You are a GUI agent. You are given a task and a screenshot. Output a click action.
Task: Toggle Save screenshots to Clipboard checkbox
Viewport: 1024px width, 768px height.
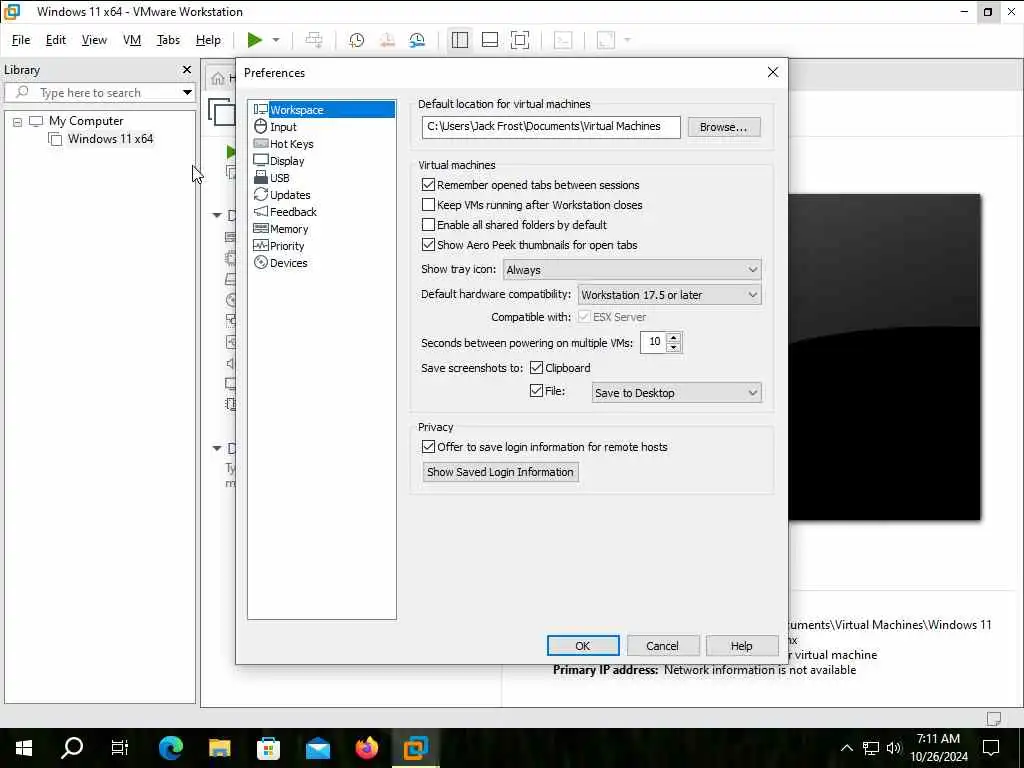click(536, 368)
